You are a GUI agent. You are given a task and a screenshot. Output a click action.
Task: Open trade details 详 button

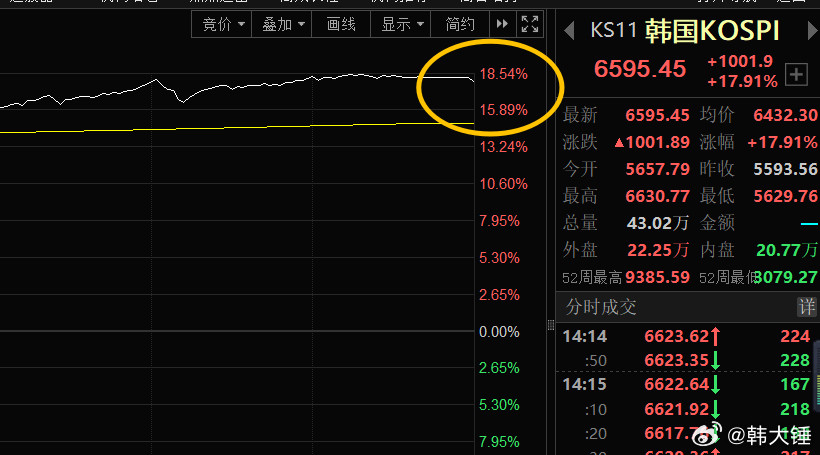pyautogui.click(x=806, y=307)
